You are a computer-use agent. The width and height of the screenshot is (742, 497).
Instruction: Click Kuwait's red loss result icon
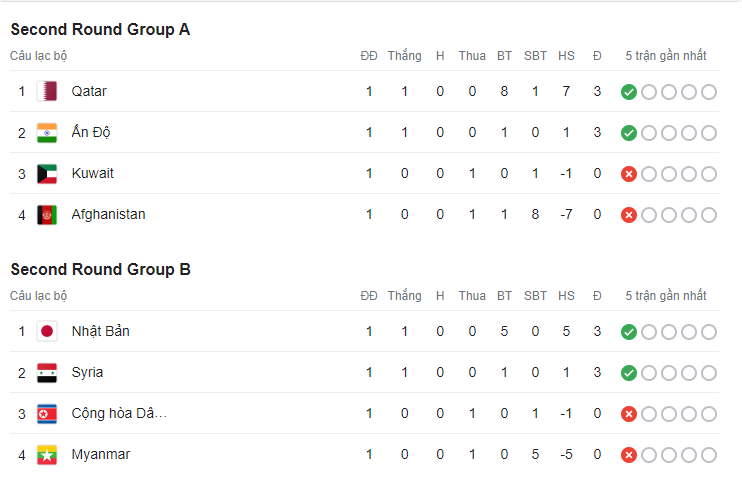(629, 174)
